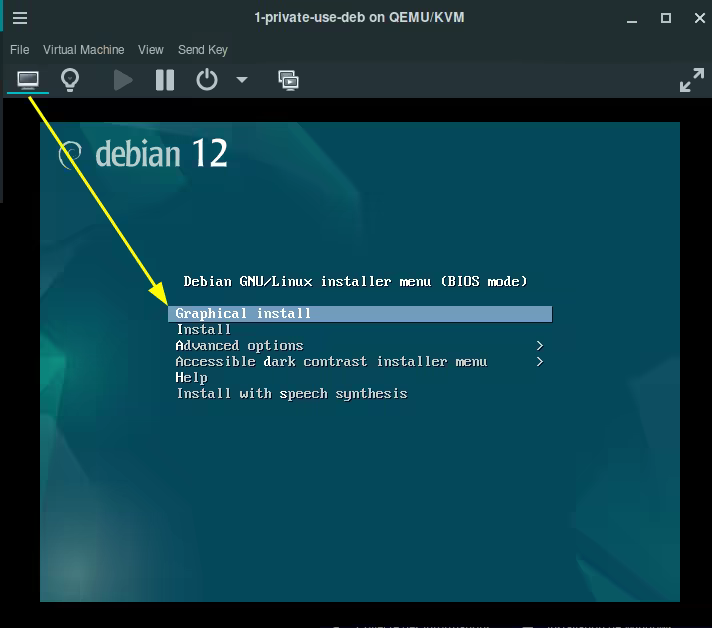Show virtual hardware details lightbulb
The image size is (712, 628).
point(70,80)
